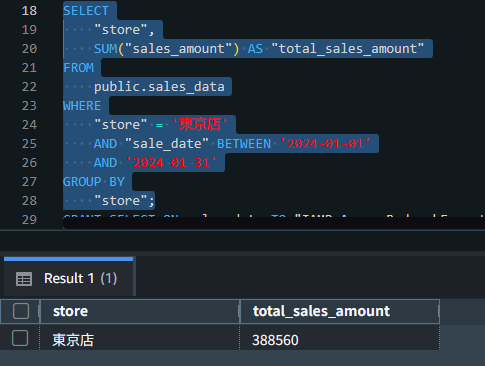The width and height of the screenshot is (485, 366).
Task: Click the '2024-01-01' date literal
Action: pos(325,144)
